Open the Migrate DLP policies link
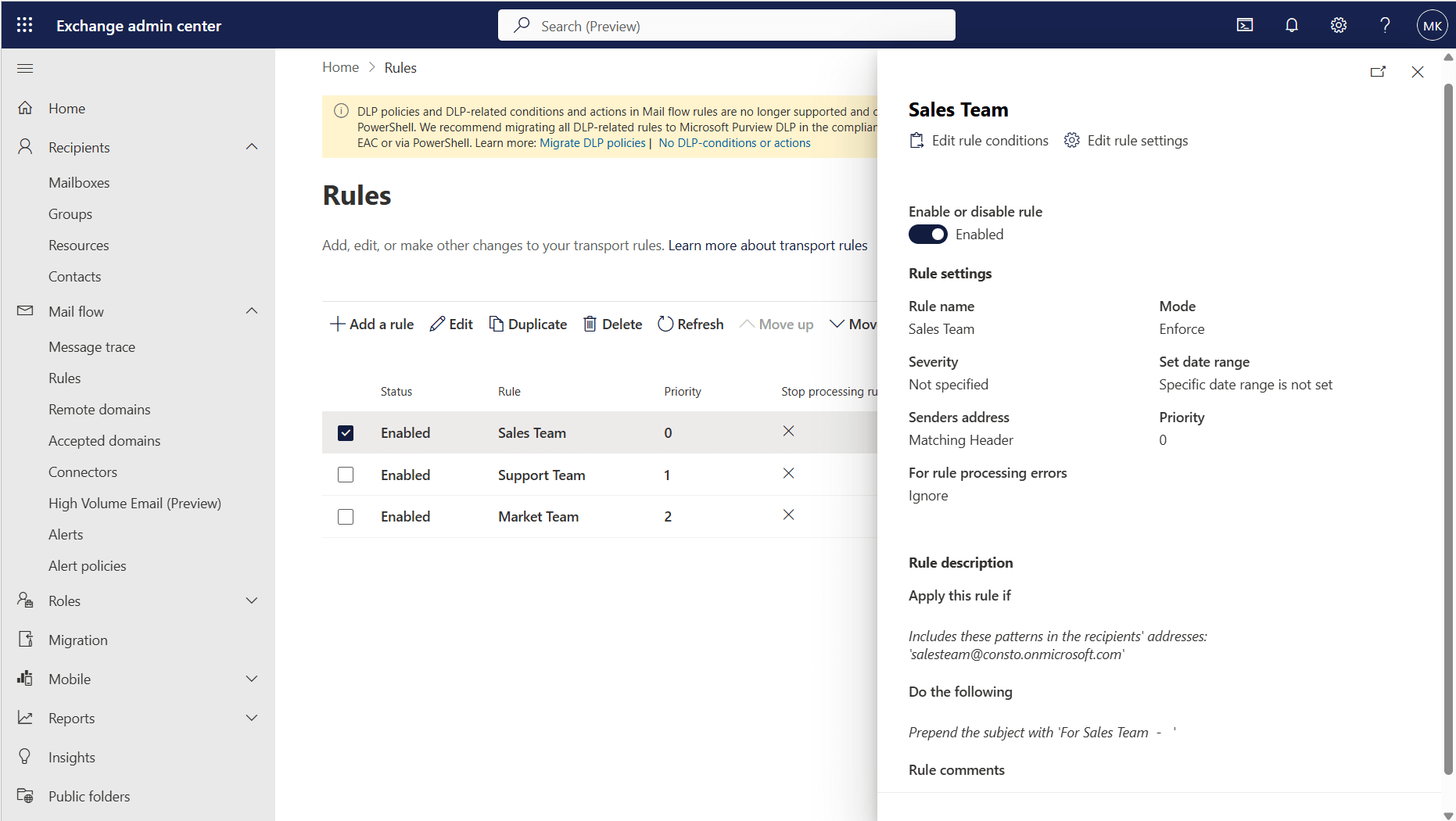The height and width of the screenshot is (821, 1456). point(592,143)
